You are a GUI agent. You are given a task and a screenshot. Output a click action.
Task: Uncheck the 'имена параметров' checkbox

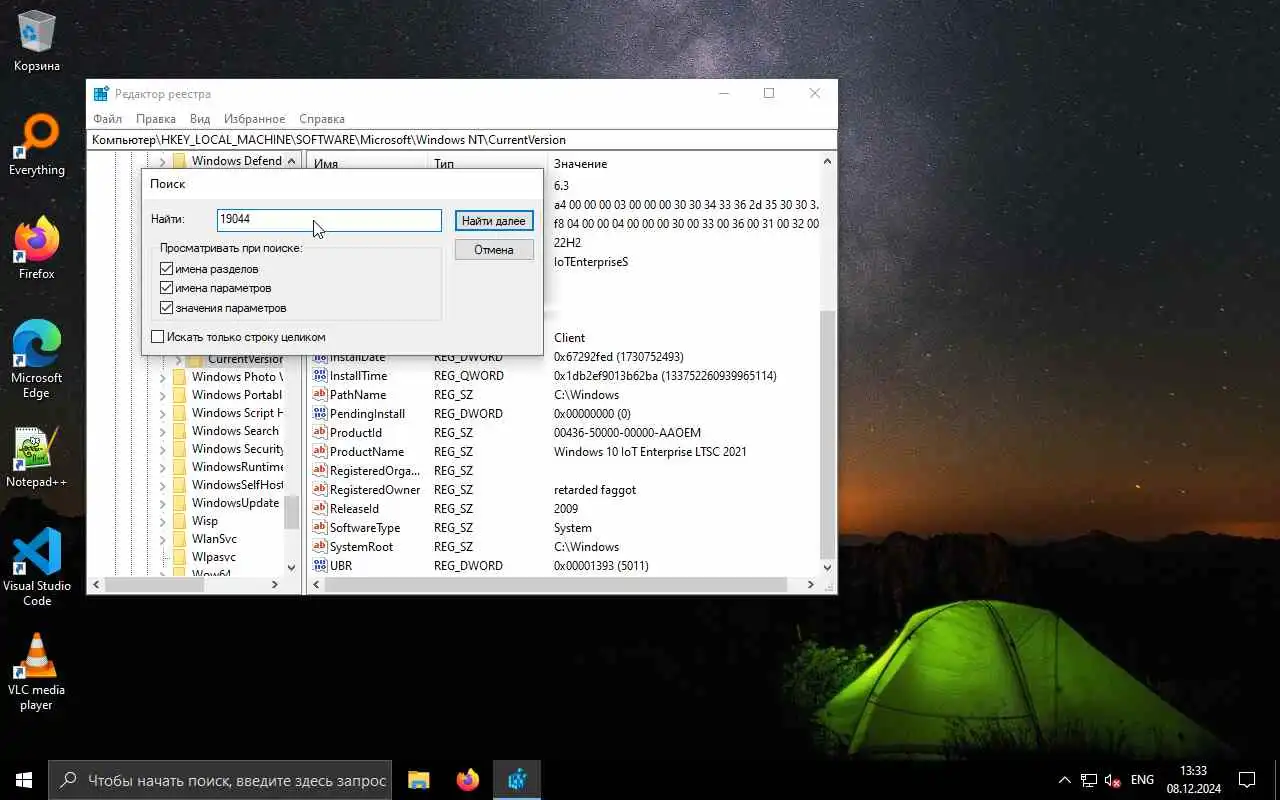click(x=167, y=288)
